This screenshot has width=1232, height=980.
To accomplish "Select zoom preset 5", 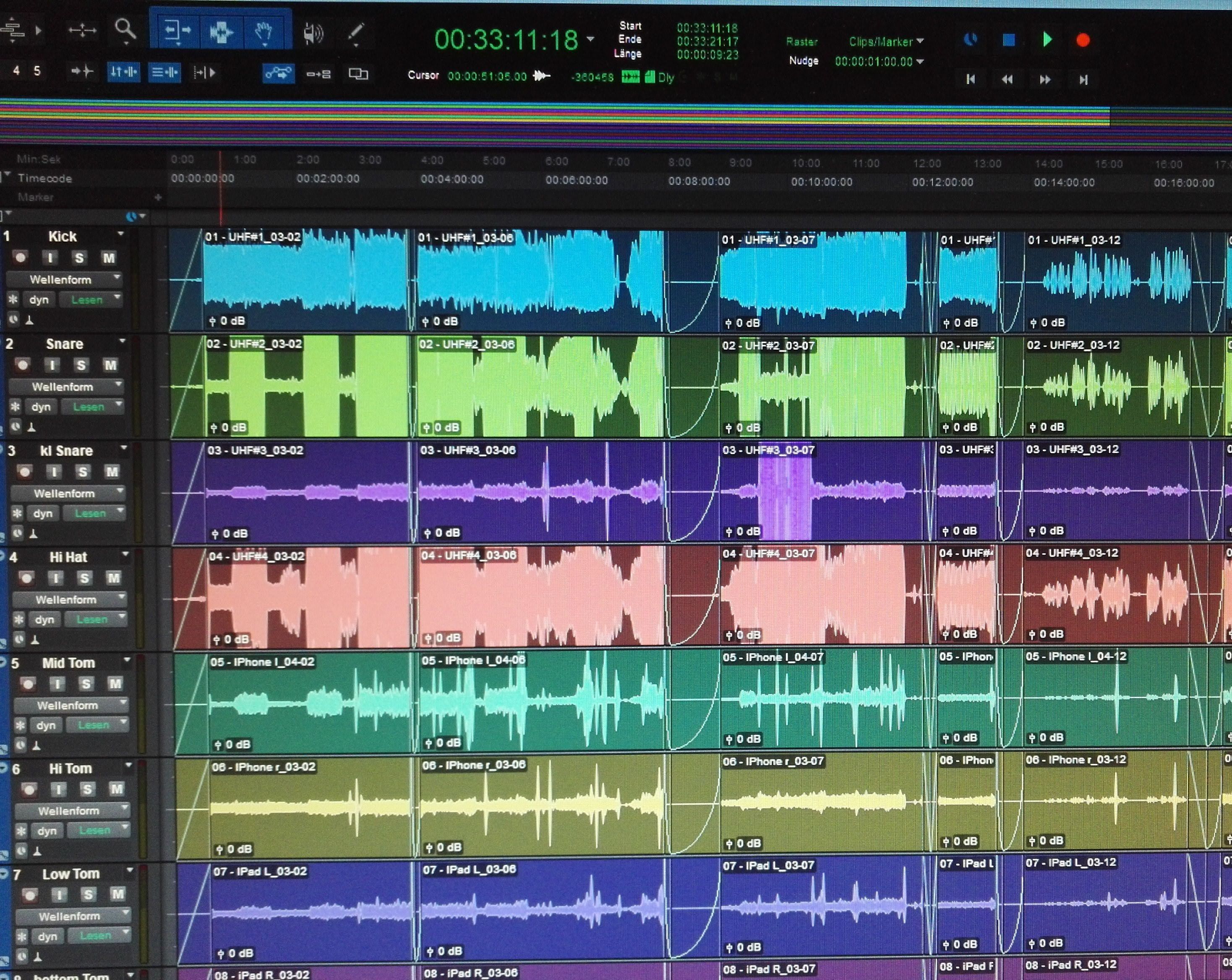I will pos(37,71).
